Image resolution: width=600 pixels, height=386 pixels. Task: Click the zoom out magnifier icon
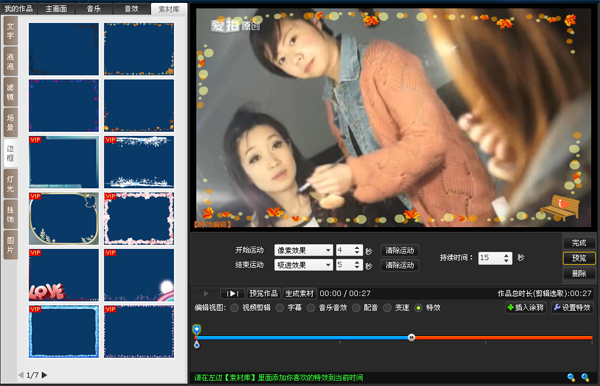point(571,378)
